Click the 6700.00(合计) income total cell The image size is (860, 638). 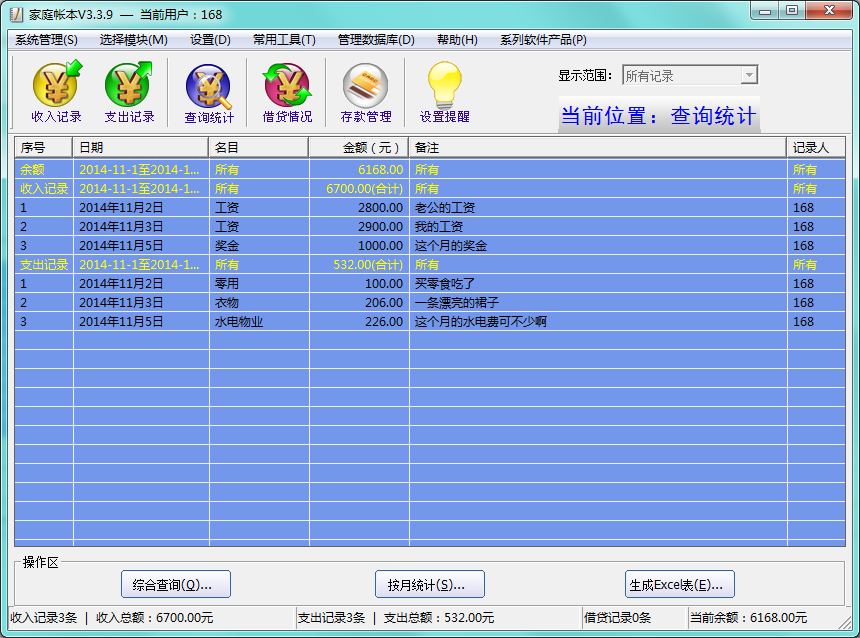pyautogui.click(x=359, y=189)
